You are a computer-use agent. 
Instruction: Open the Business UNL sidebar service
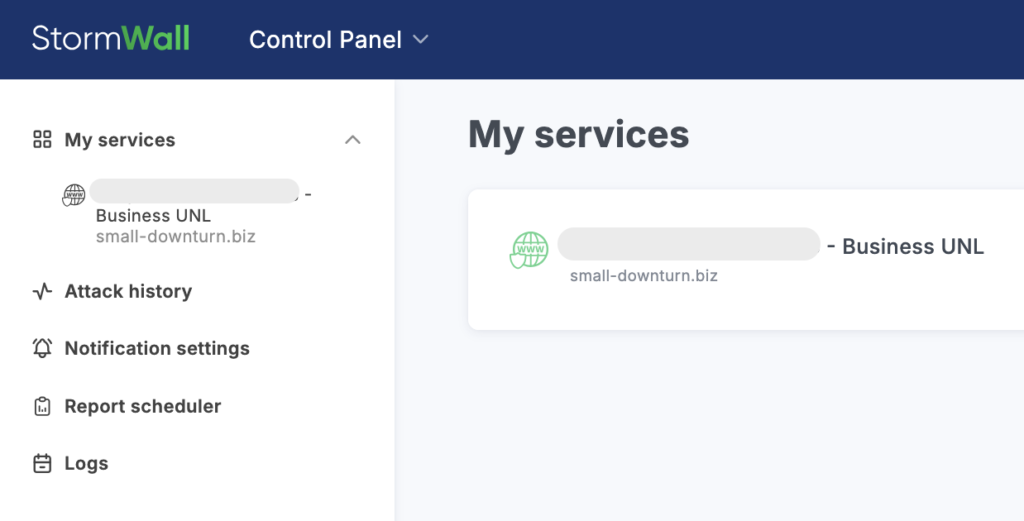[x=153, y=215]
